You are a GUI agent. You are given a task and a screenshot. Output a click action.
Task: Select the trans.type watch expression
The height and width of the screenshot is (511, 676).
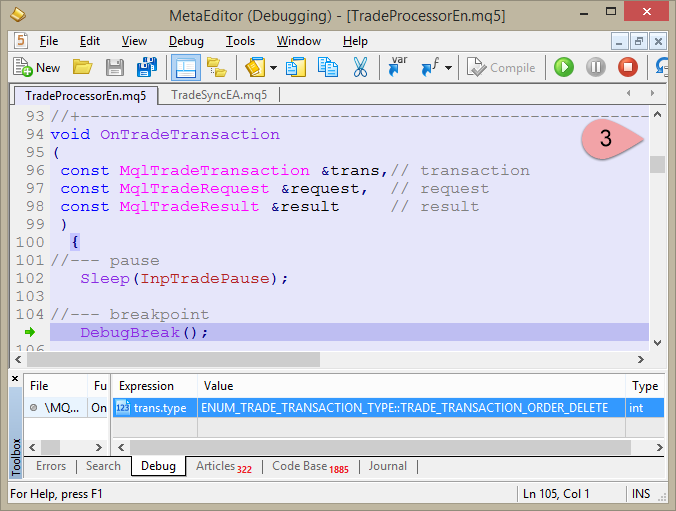pyautogui.click(x=155, y=408)
